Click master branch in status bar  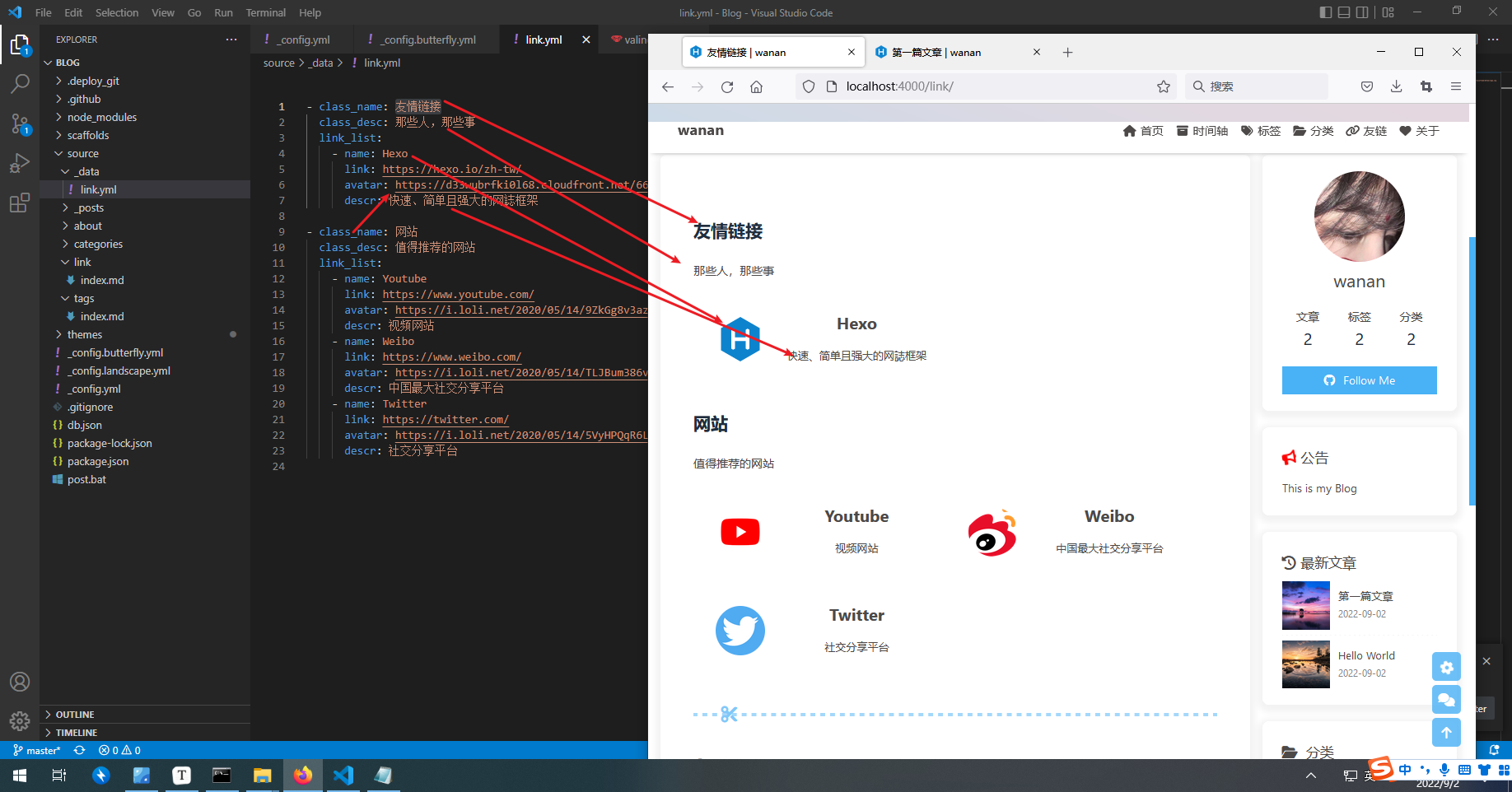click(37, 750)
